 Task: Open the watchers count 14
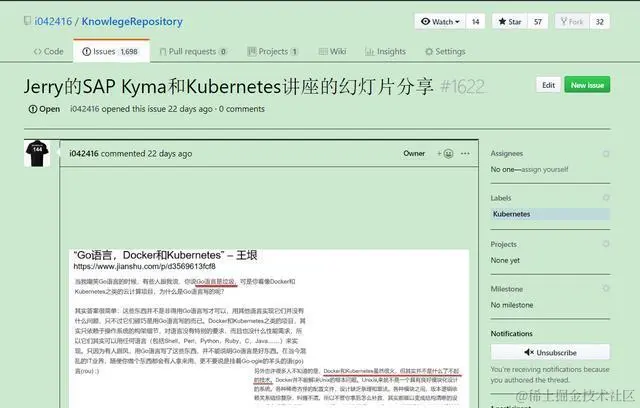[x=476, y=22]
